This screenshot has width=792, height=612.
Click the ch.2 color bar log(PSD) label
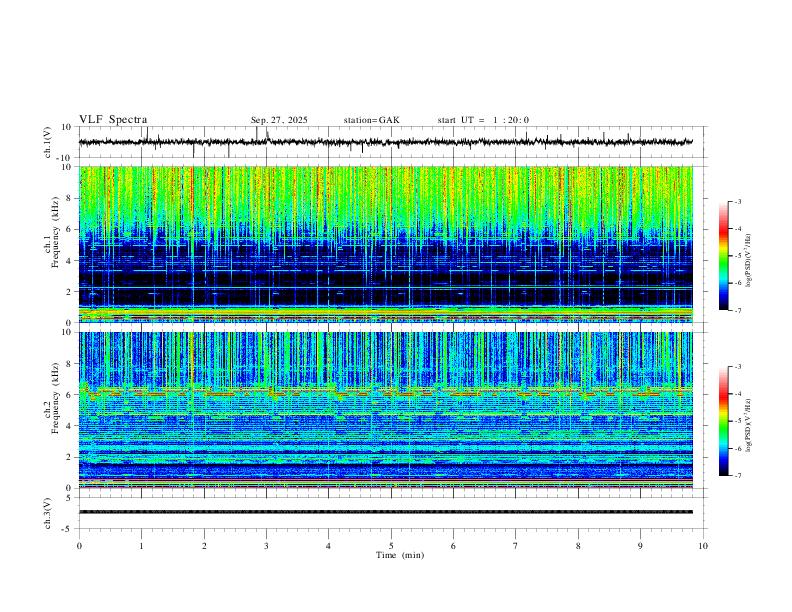pyautogui.click(x=748, y=425)
